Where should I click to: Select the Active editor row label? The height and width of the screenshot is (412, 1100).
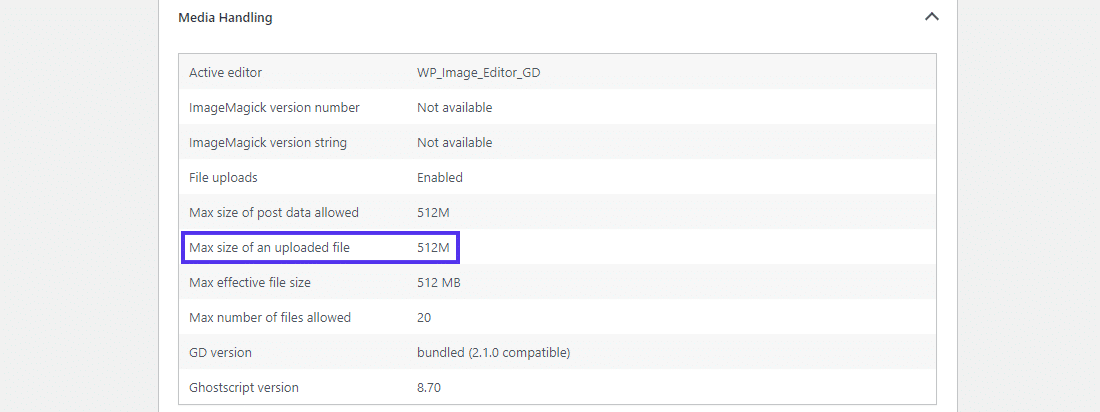(x=225, y=72)
